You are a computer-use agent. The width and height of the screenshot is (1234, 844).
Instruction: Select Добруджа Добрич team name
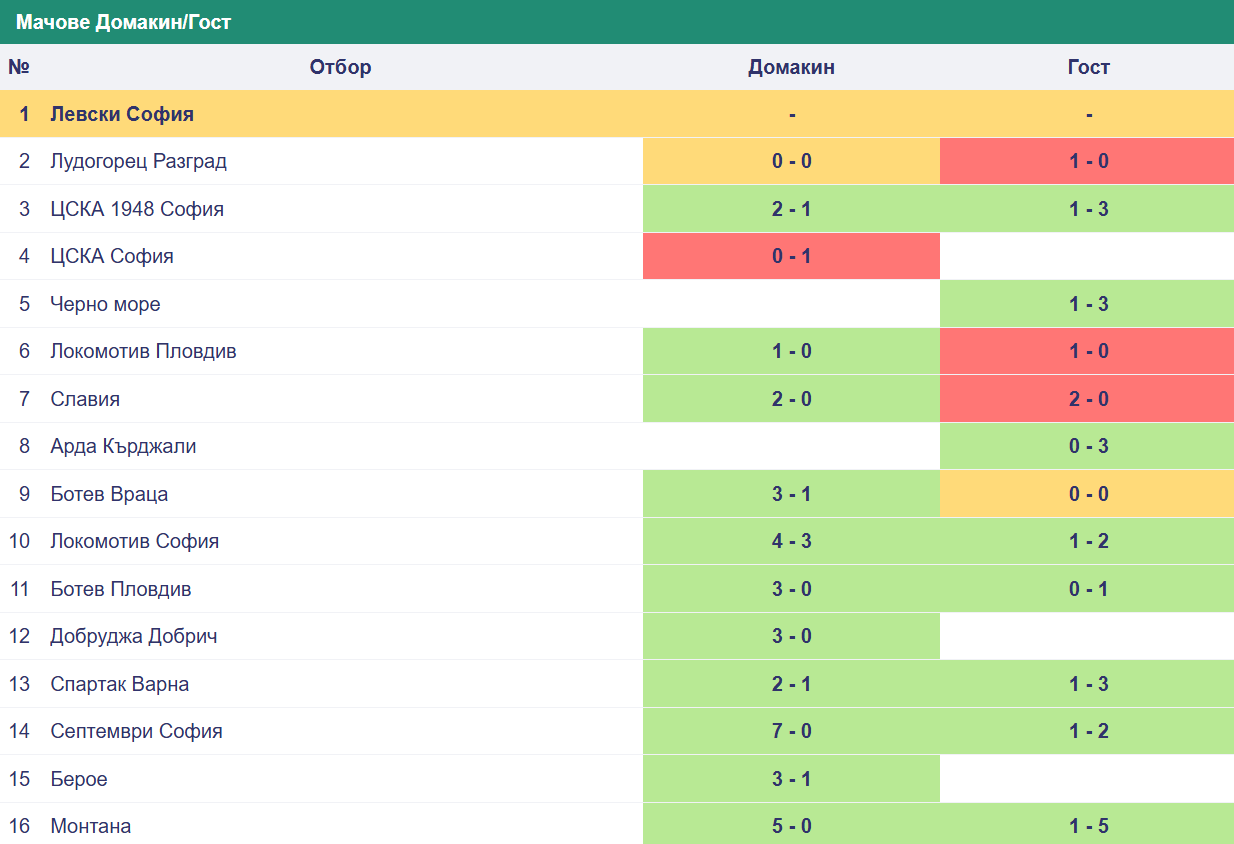134,636
